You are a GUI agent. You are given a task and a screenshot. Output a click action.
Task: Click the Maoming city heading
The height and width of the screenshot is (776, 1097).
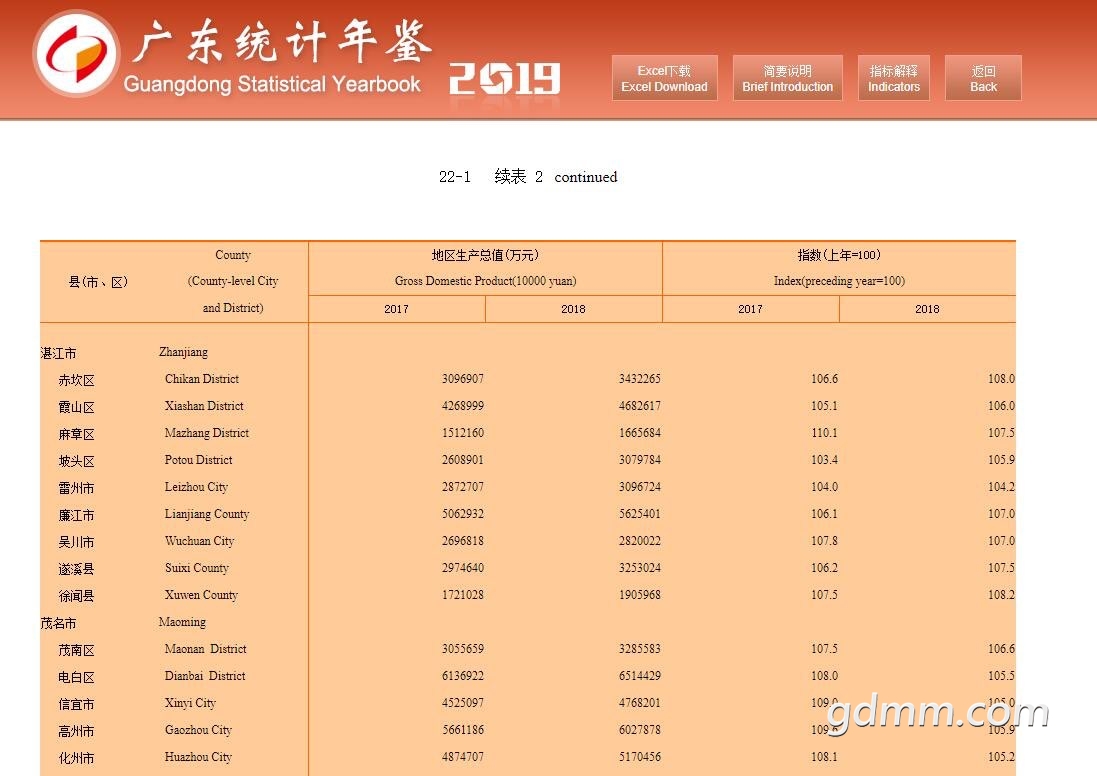(182, 622)
